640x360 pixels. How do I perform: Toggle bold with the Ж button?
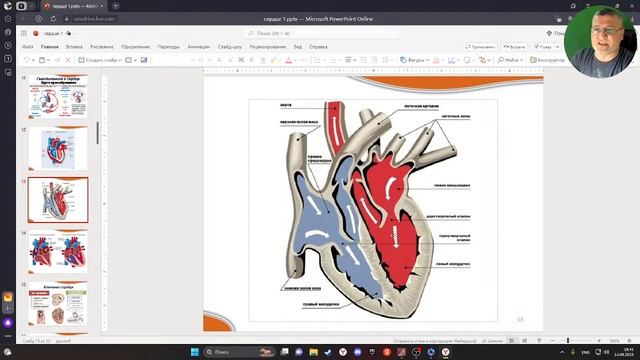pyautogui.click(x=241, y=60)
